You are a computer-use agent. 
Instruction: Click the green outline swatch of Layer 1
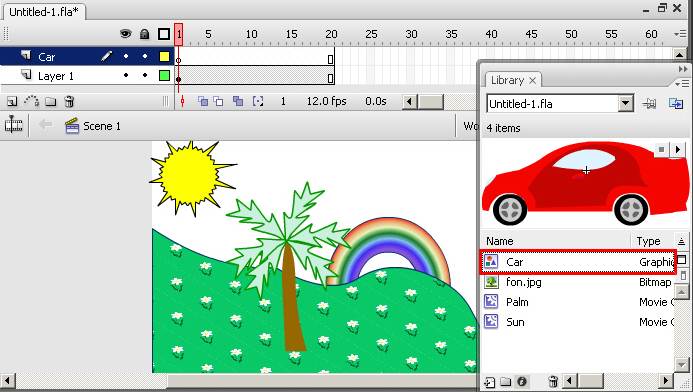(x=164, y=76)
